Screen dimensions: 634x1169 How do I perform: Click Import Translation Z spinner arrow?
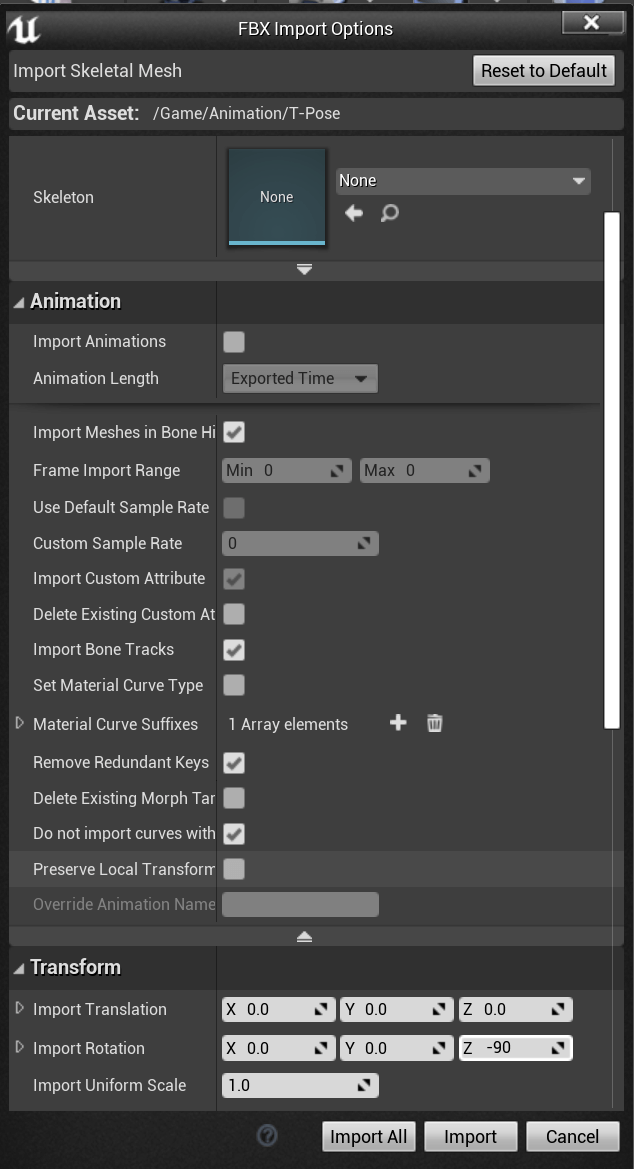[557, 1009]
